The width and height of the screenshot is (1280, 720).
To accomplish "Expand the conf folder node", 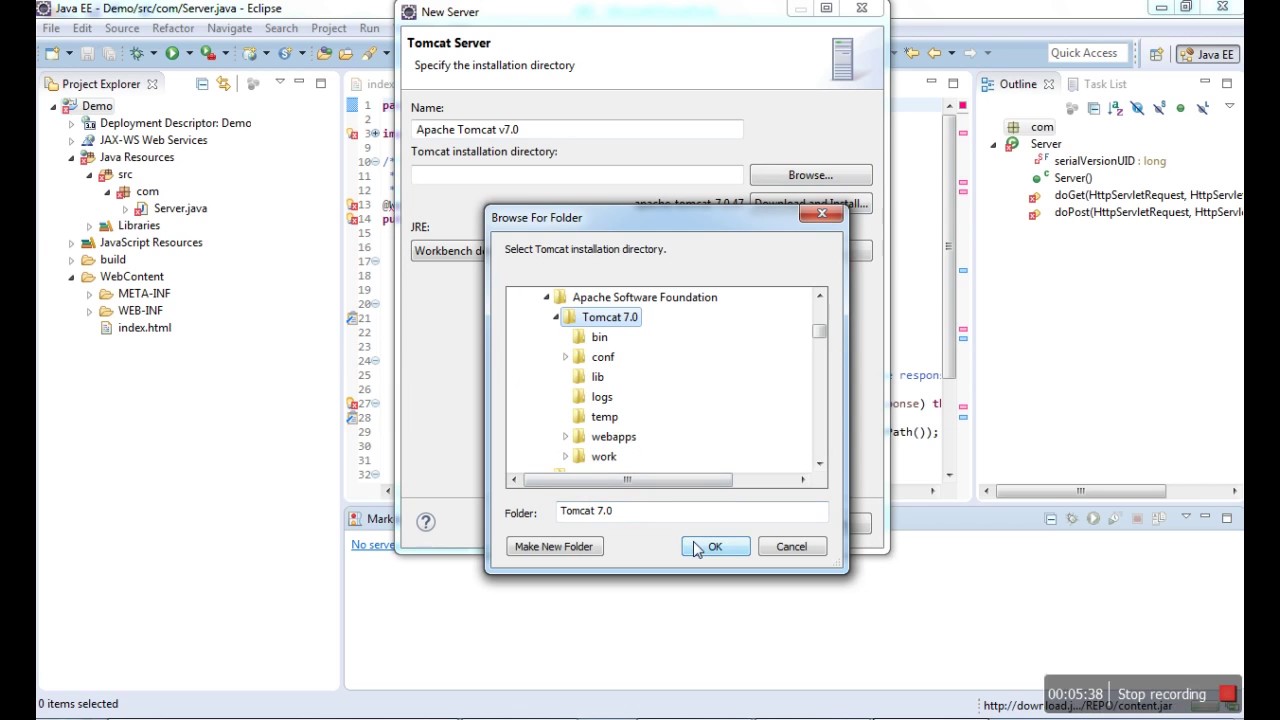I will (x=565, y=357).
